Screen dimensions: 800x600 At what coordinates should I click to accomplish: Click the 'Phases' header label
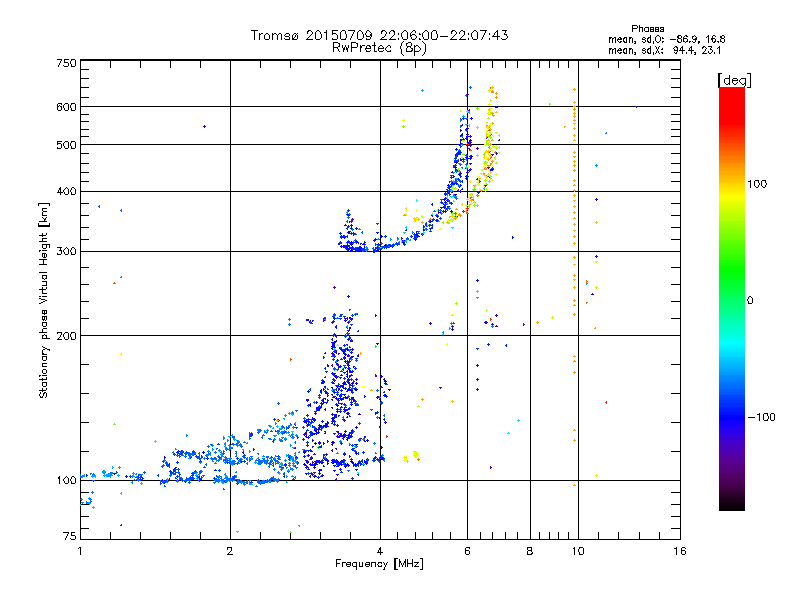click(647, 29)
